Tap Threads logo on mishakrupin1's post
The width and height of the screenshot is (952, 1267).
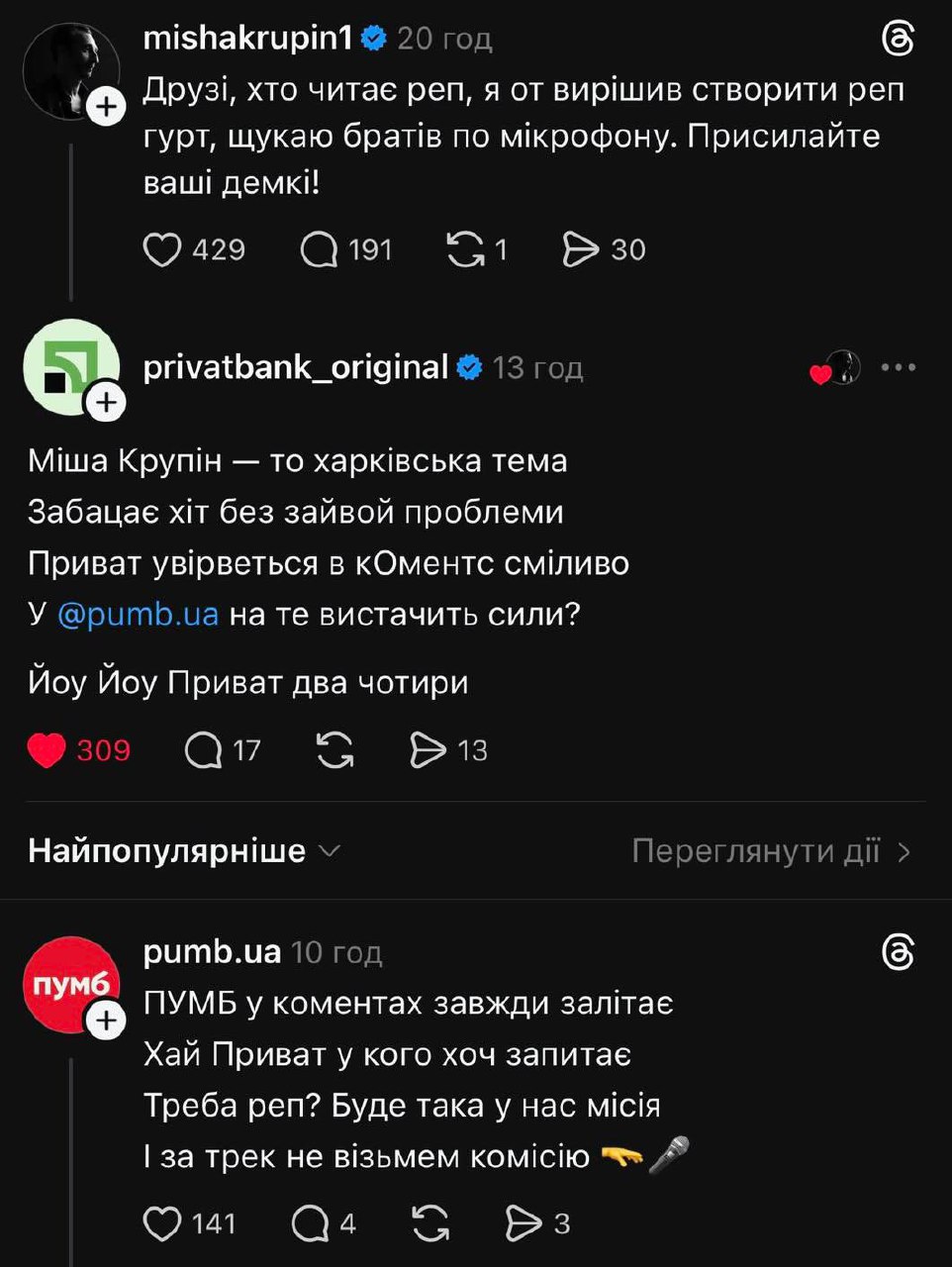tap(898, 40)
